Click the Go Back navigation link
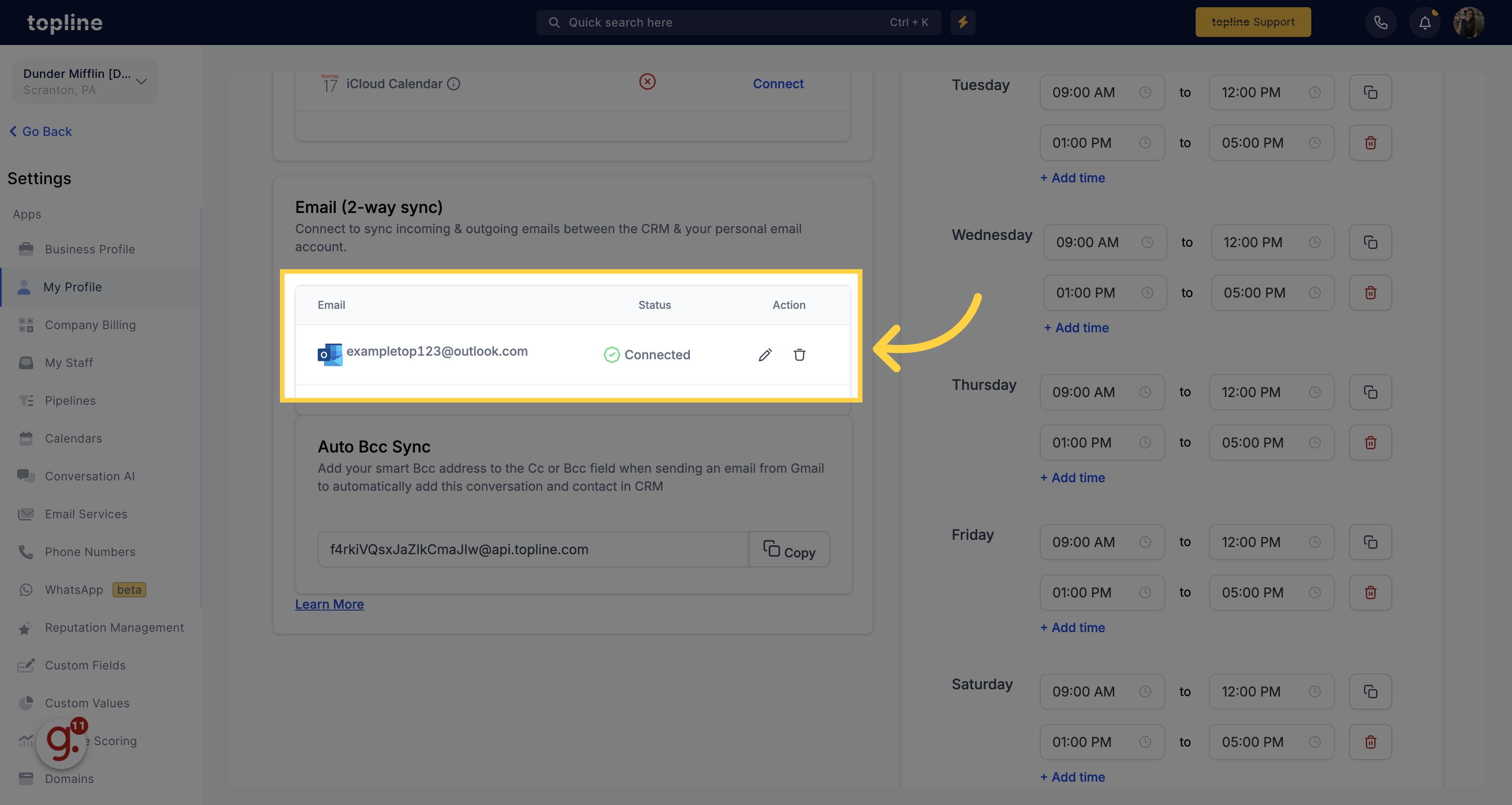 pyautogui.click(x=41, y=130)
